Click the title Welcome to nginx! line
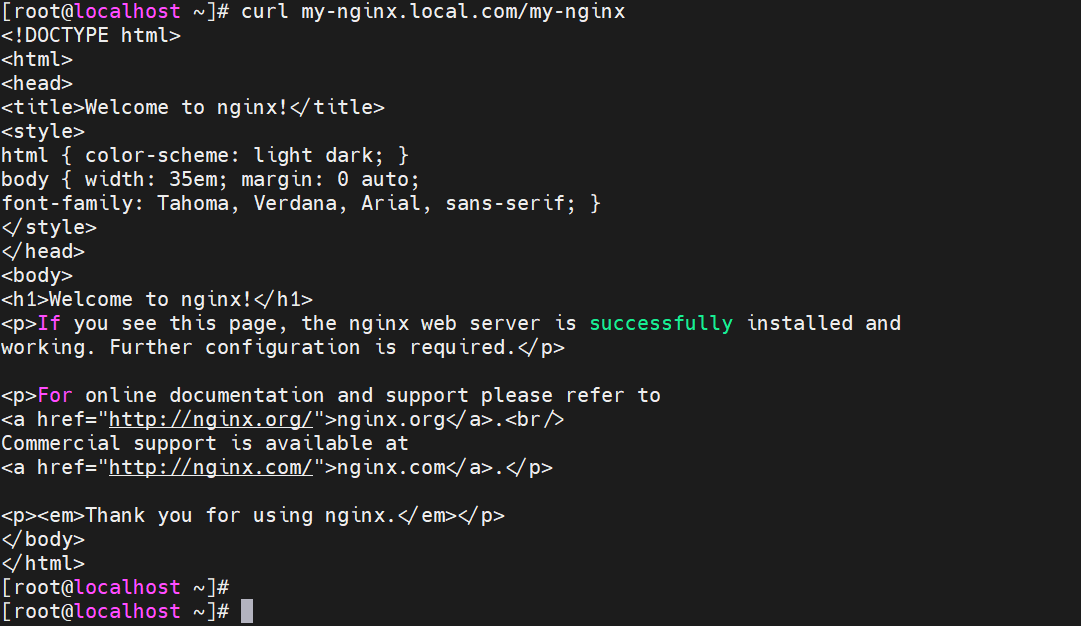The width and height of the screenshot is (1081, 626). click(x=193, y=108)
